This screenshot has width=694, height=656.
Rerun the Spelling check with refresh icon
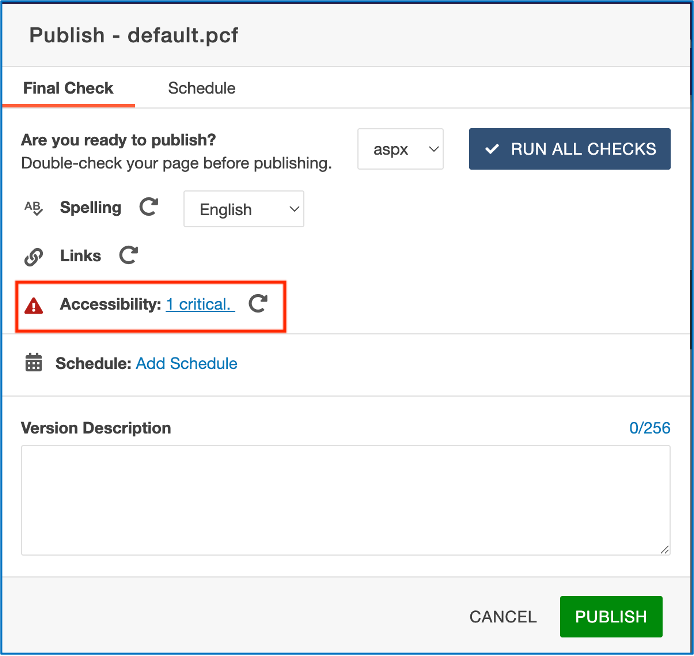(148, 208)
